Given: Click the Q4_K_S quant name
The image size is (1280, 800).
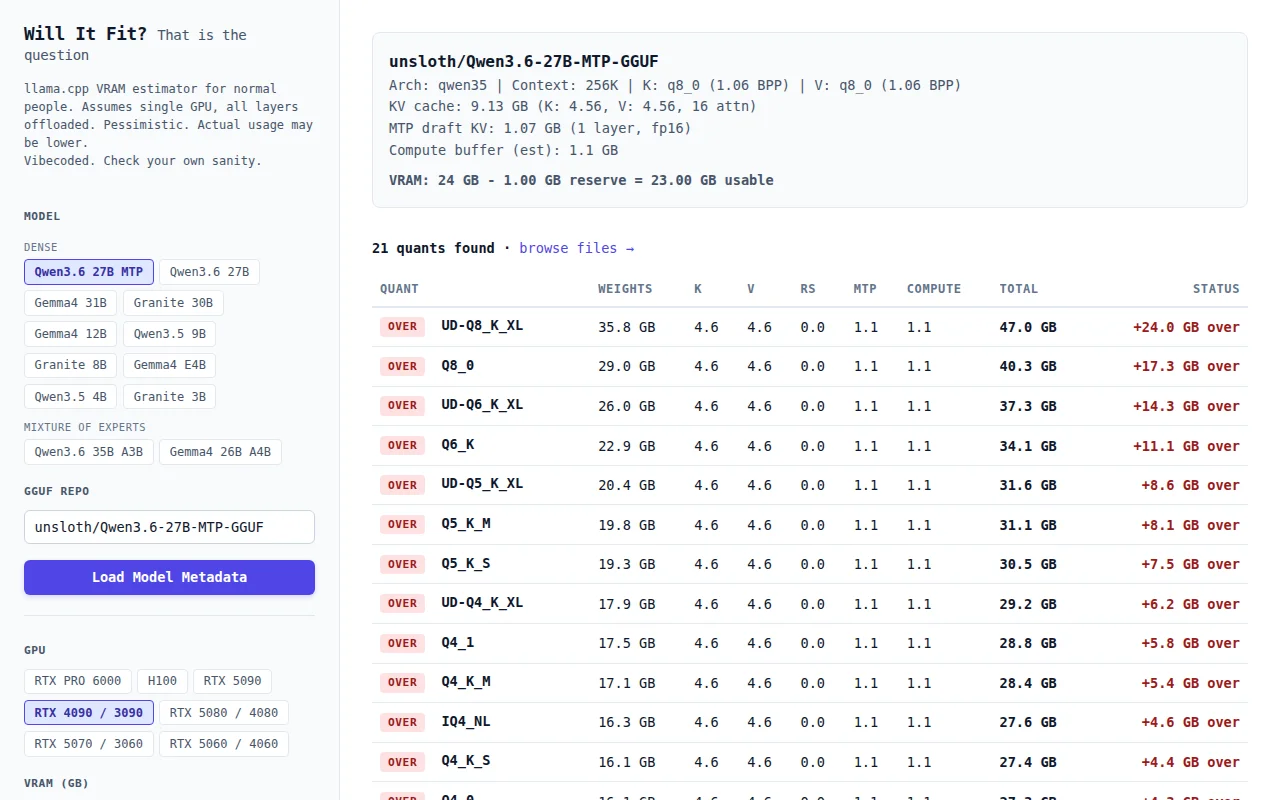Looking at the screenshot, I should (x=466, y=761).
